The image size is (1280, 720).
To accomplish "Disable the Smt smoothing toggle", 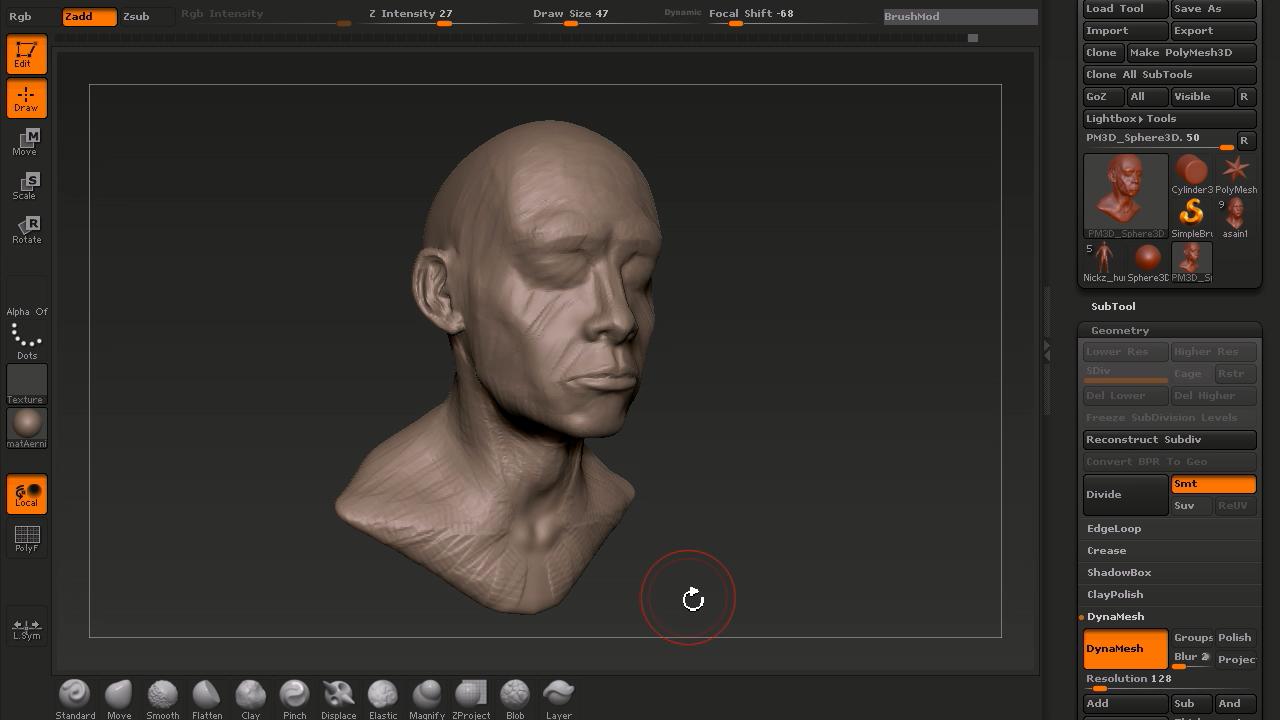I will pyautogui.click(x=1212, y=484).
